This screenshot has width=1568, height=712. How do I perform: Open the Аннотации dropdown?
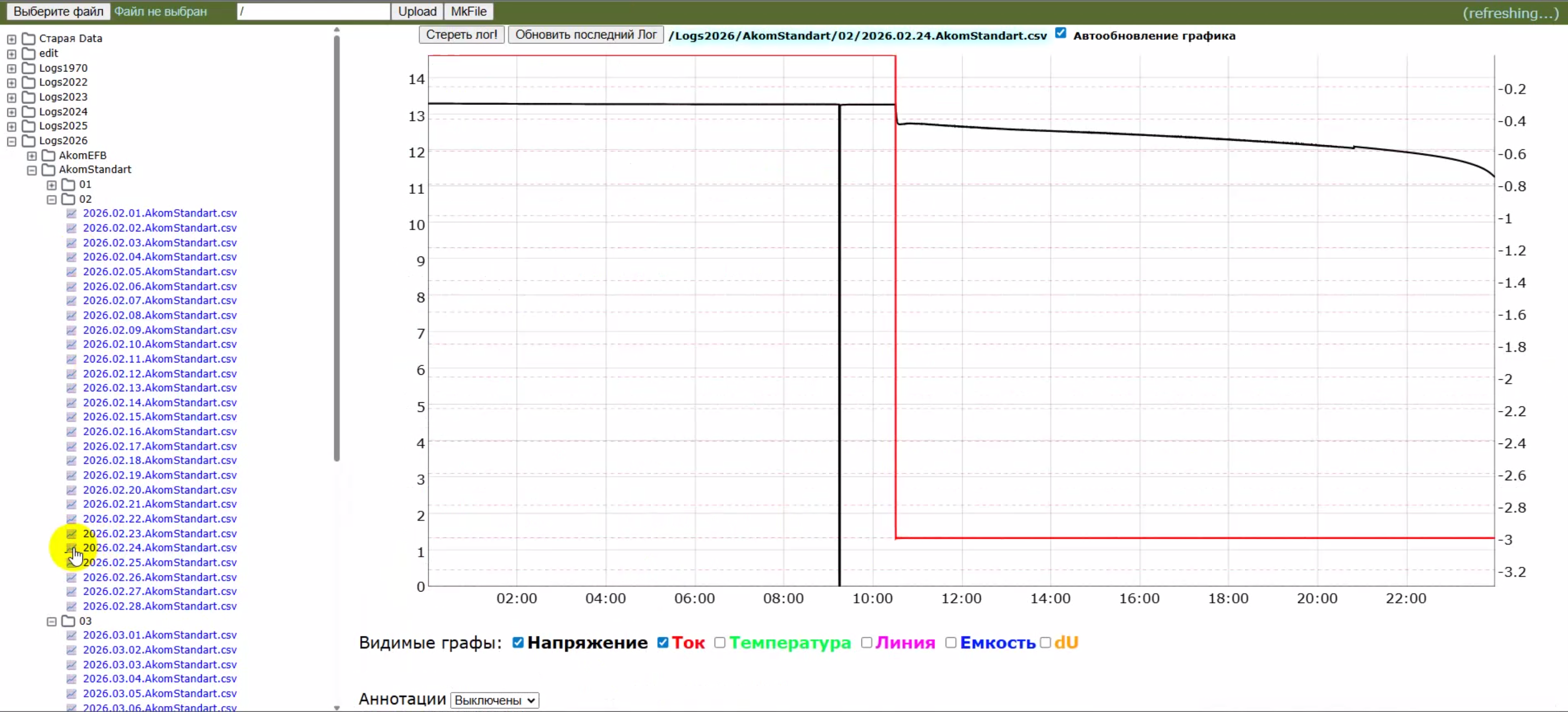point(494,701)
